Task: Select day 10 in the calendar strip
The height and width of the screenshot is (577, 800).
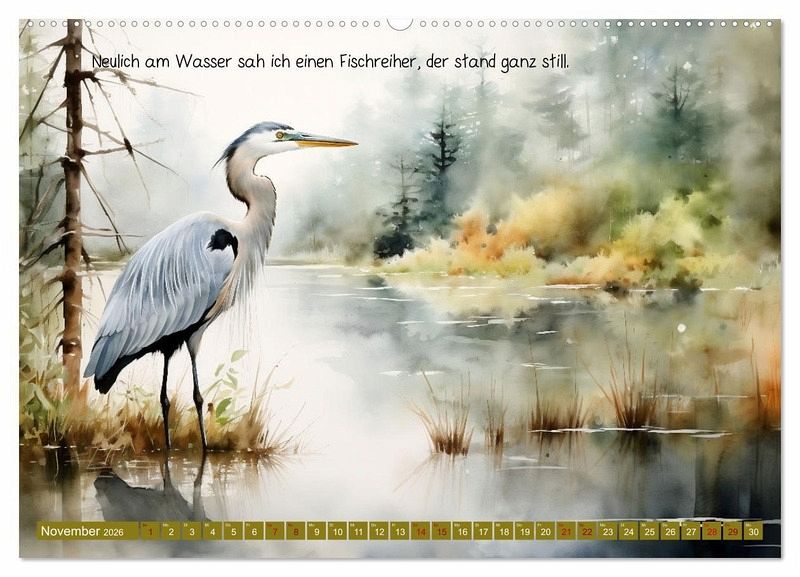Action: tap(338, 531)
